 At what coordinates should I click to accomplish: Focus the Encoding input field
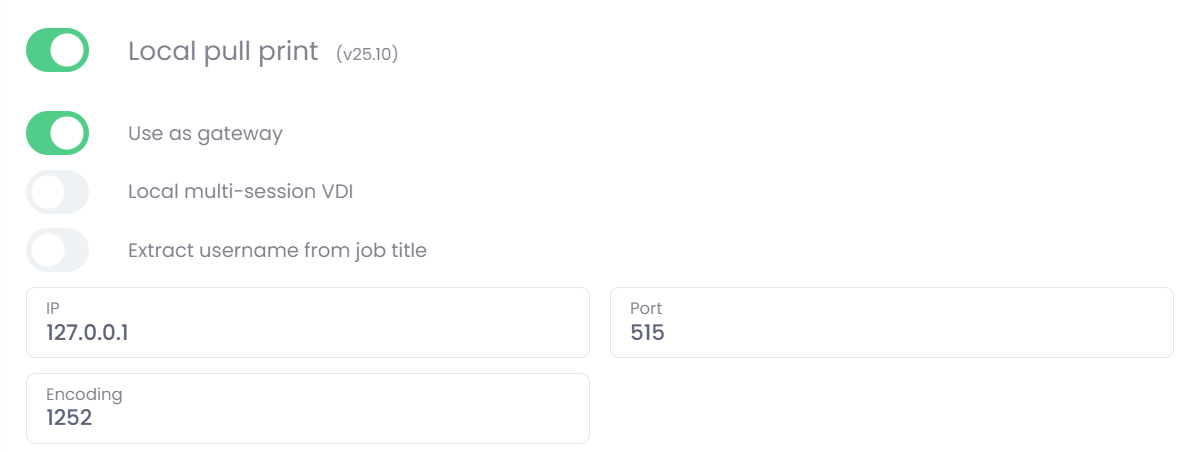click(x=307, y=408)
